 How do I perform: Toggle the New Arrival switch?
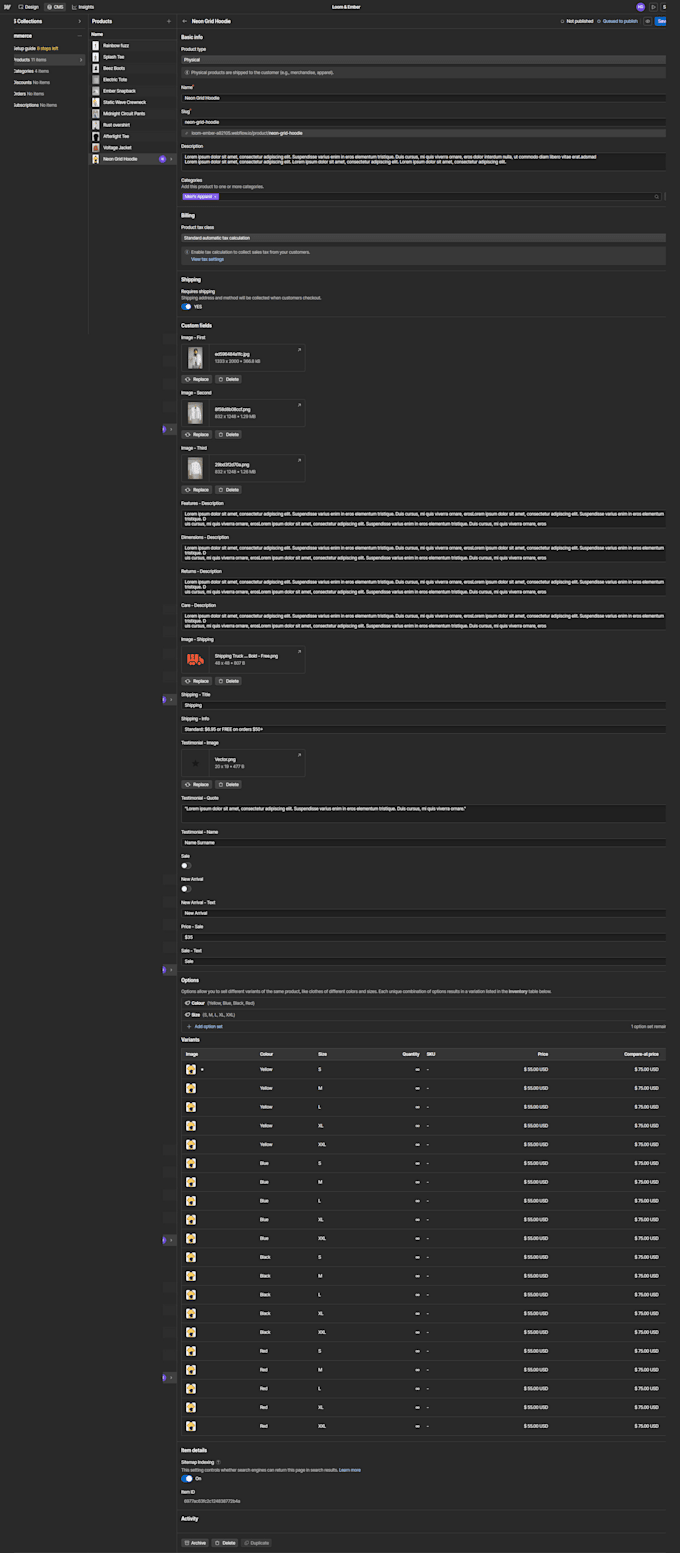click(186, 888)
